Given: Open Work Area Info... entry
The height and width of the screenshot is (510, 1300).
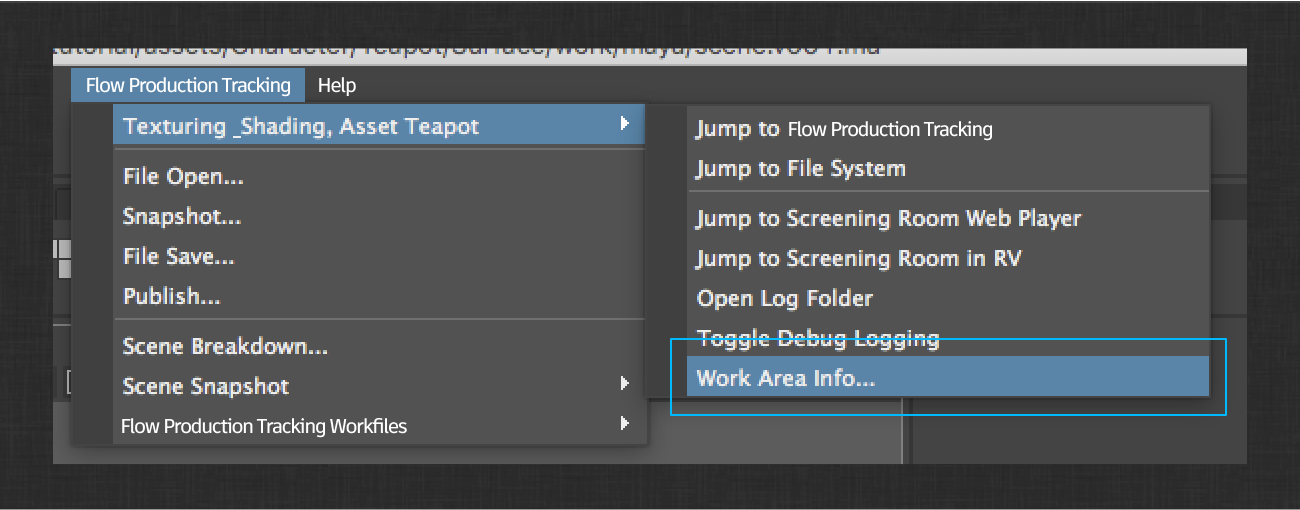Looking at the screenshot, I should click(786, 378).
